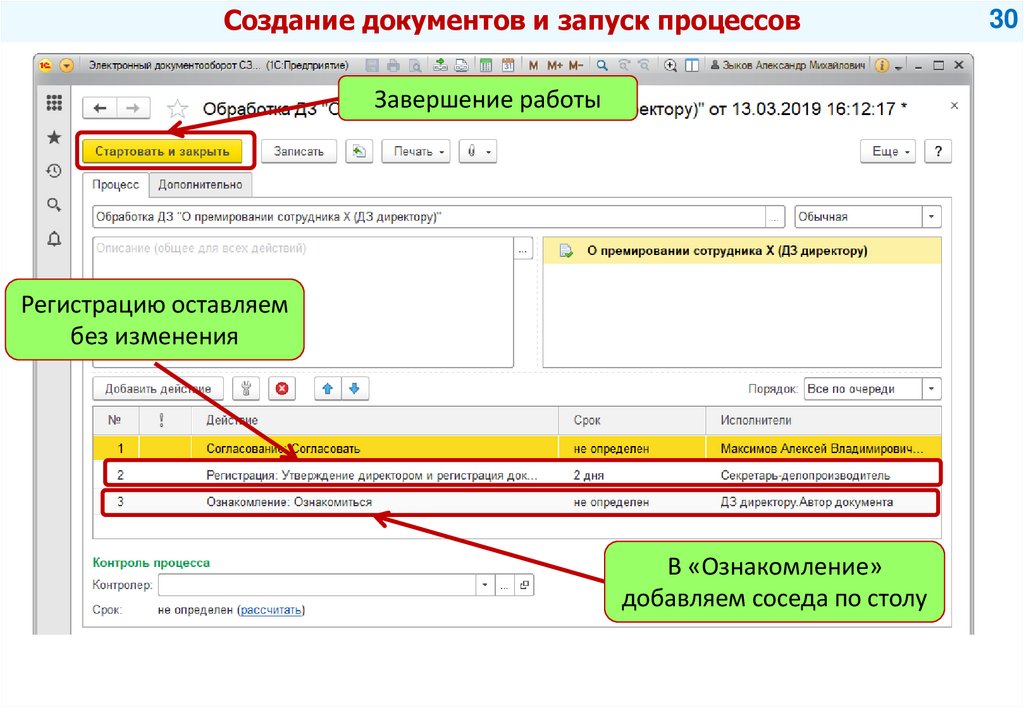1024x708 pixels.
Task: Open History clock icon in sidebar
Action: (x=54, y=171)
